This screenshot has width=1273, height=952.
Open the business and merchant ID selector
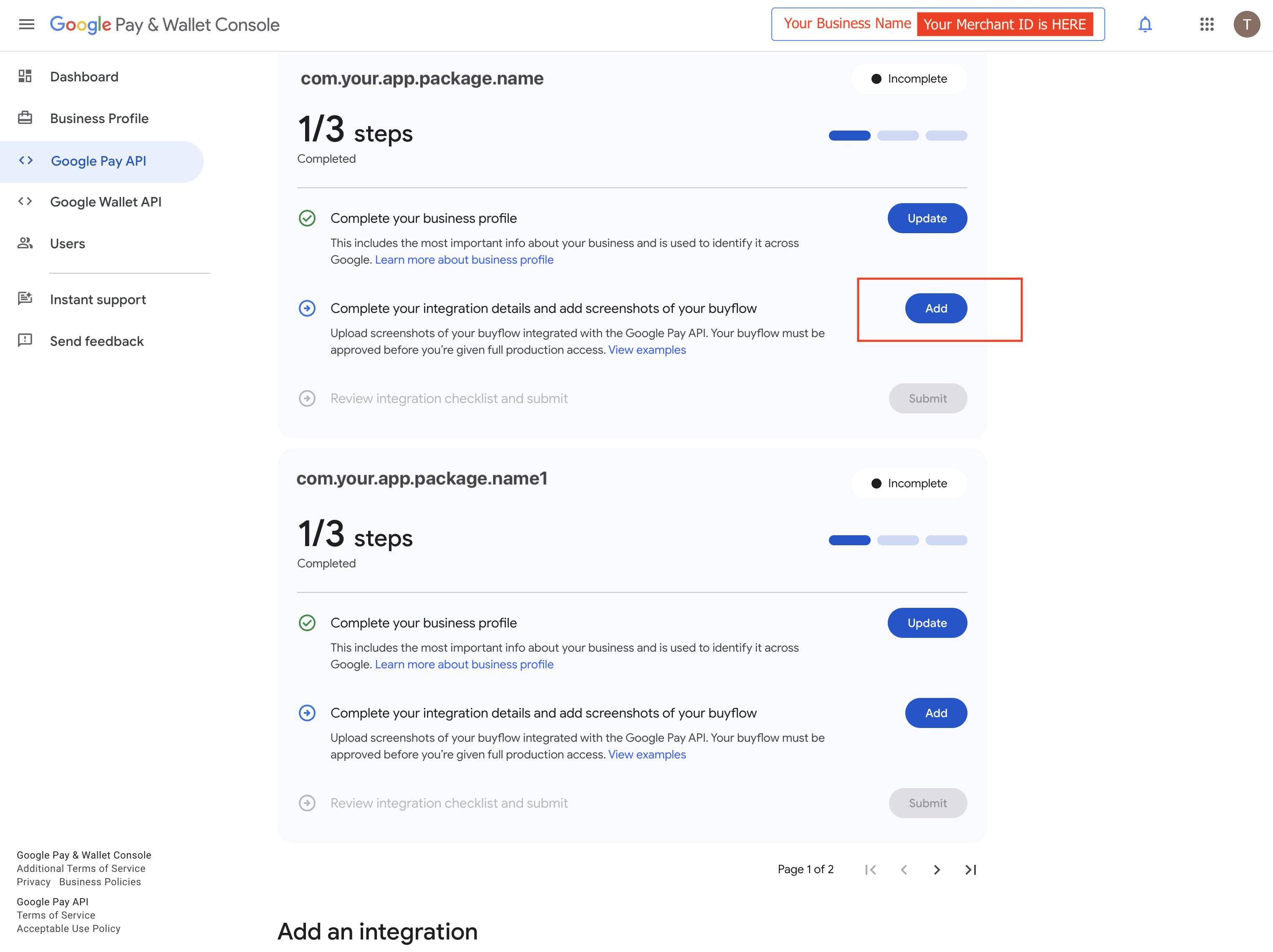937,24
